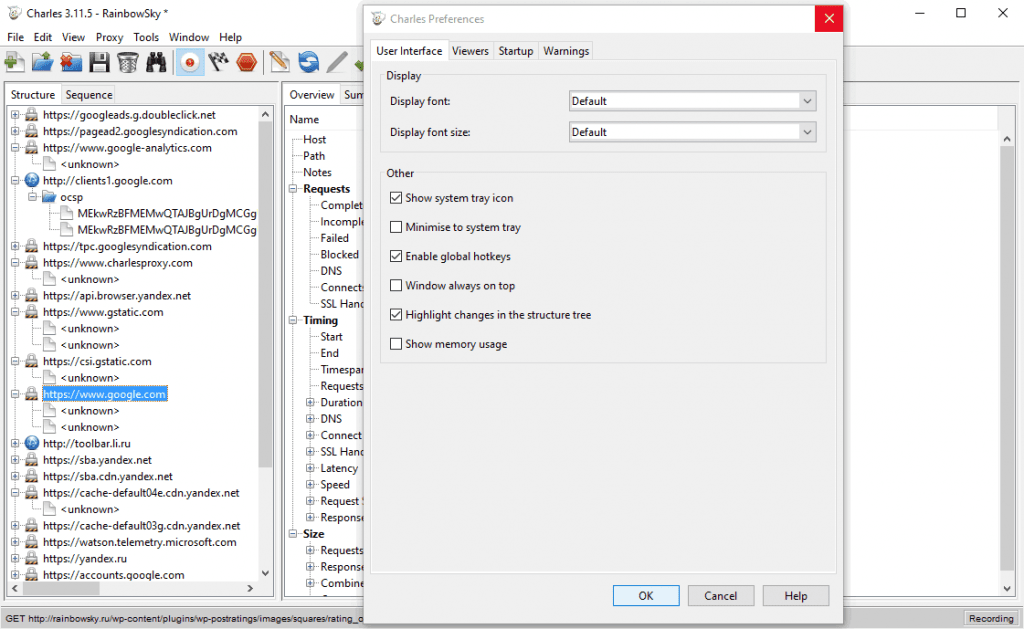Open the Proxy menu
The width and height of the screenshot is (1024, 629).
pos(109,37)
